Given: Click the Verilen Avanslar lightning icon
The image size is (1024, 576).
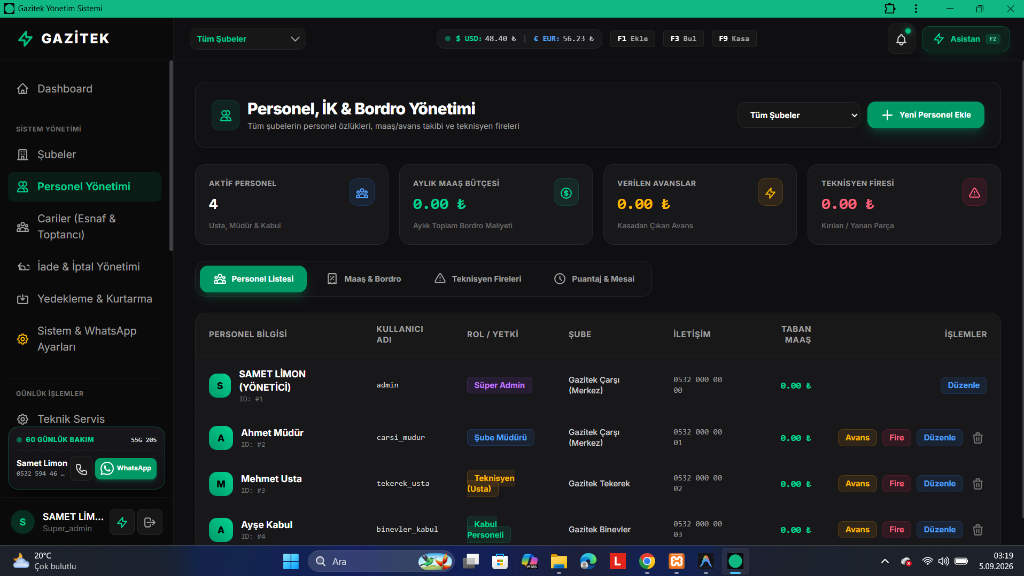Looking at the screenshot, I should [770, 193].
